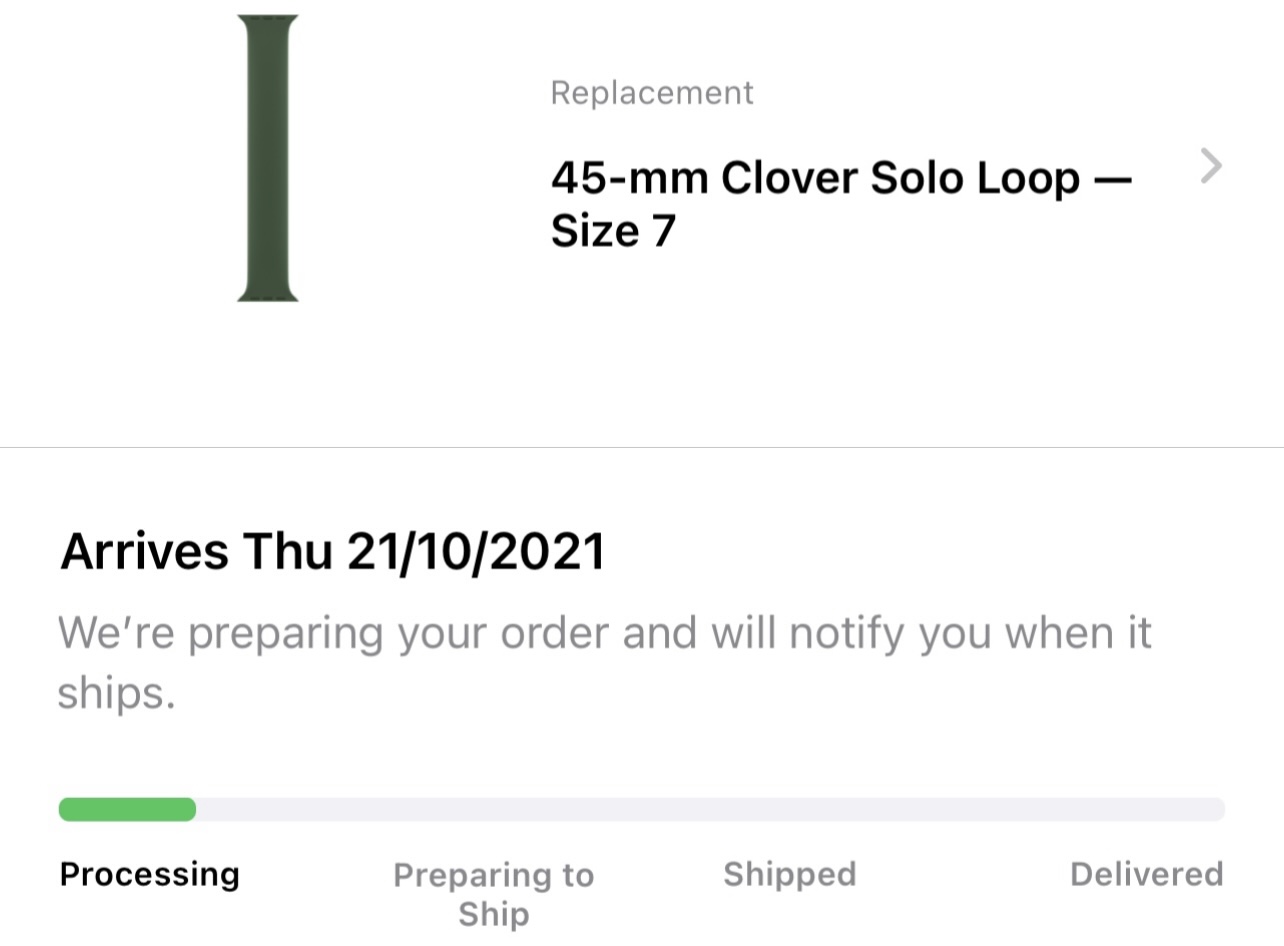Click the "21/10/2021" delivery date
This screenshot has height=946, width=1284.
coord(476,552)
